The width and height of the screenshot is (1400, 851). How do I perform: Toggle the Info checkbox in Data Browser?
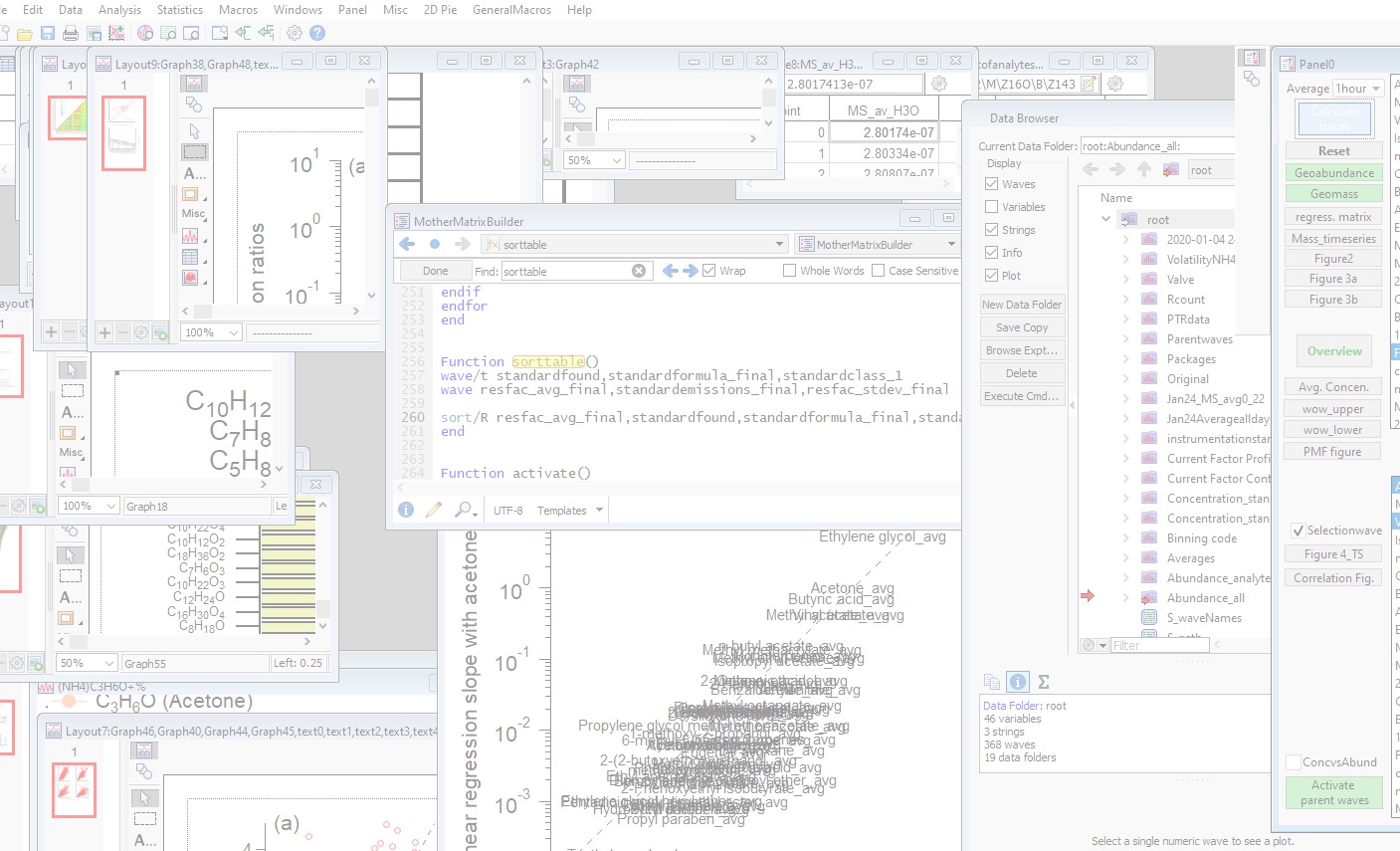[x=991, y=253]
